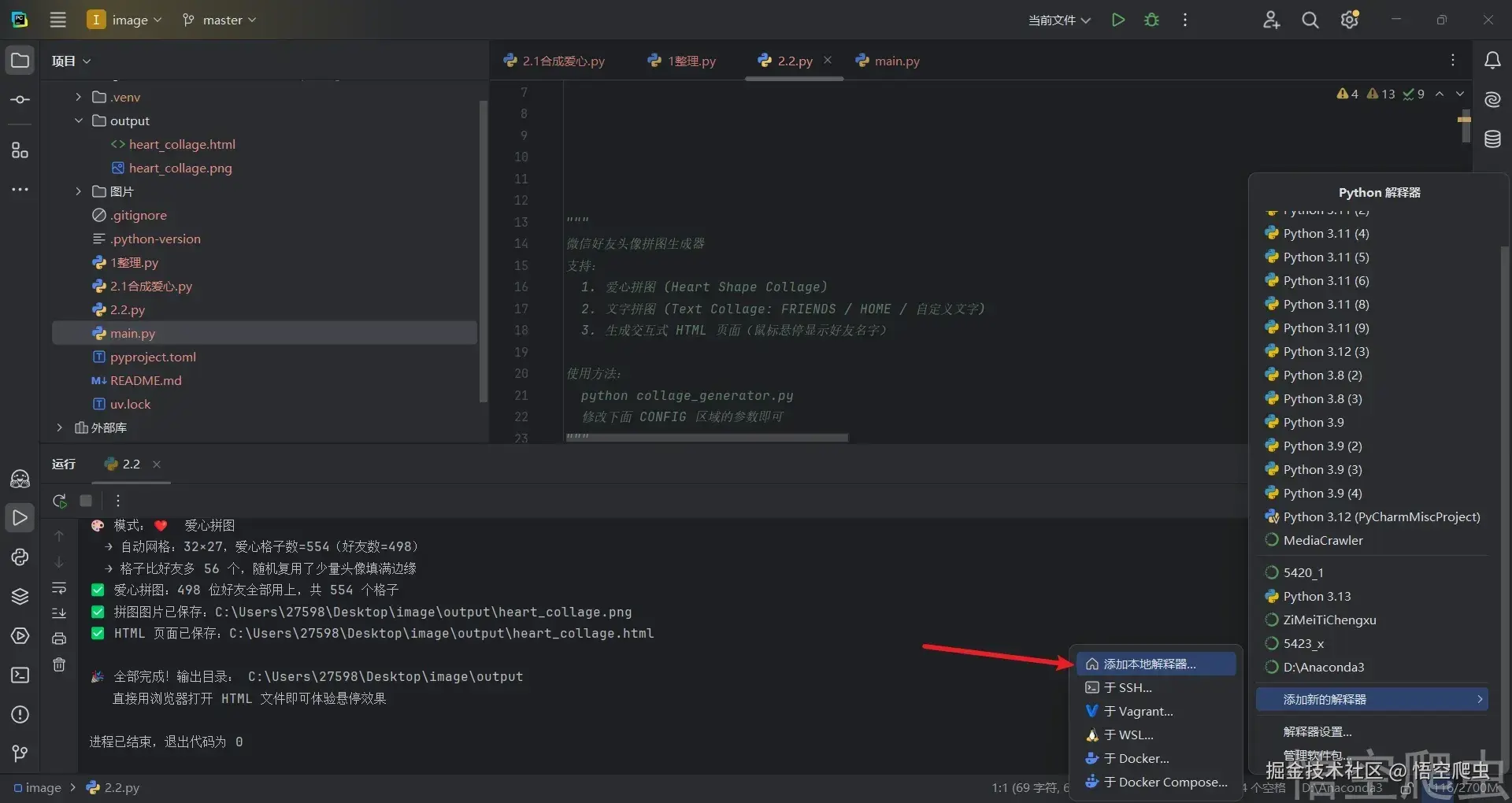Expand the .venv folder
Image resolution: width=1512 pixels, height=803 pixels.
click(78, 97)
